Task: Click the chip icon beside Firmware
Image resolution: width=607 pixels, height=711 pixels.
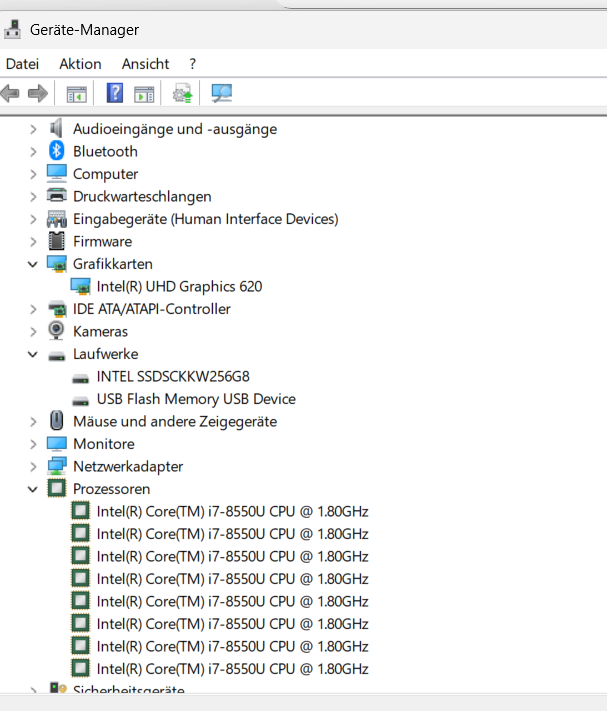Action: click(x=57, y=241)
